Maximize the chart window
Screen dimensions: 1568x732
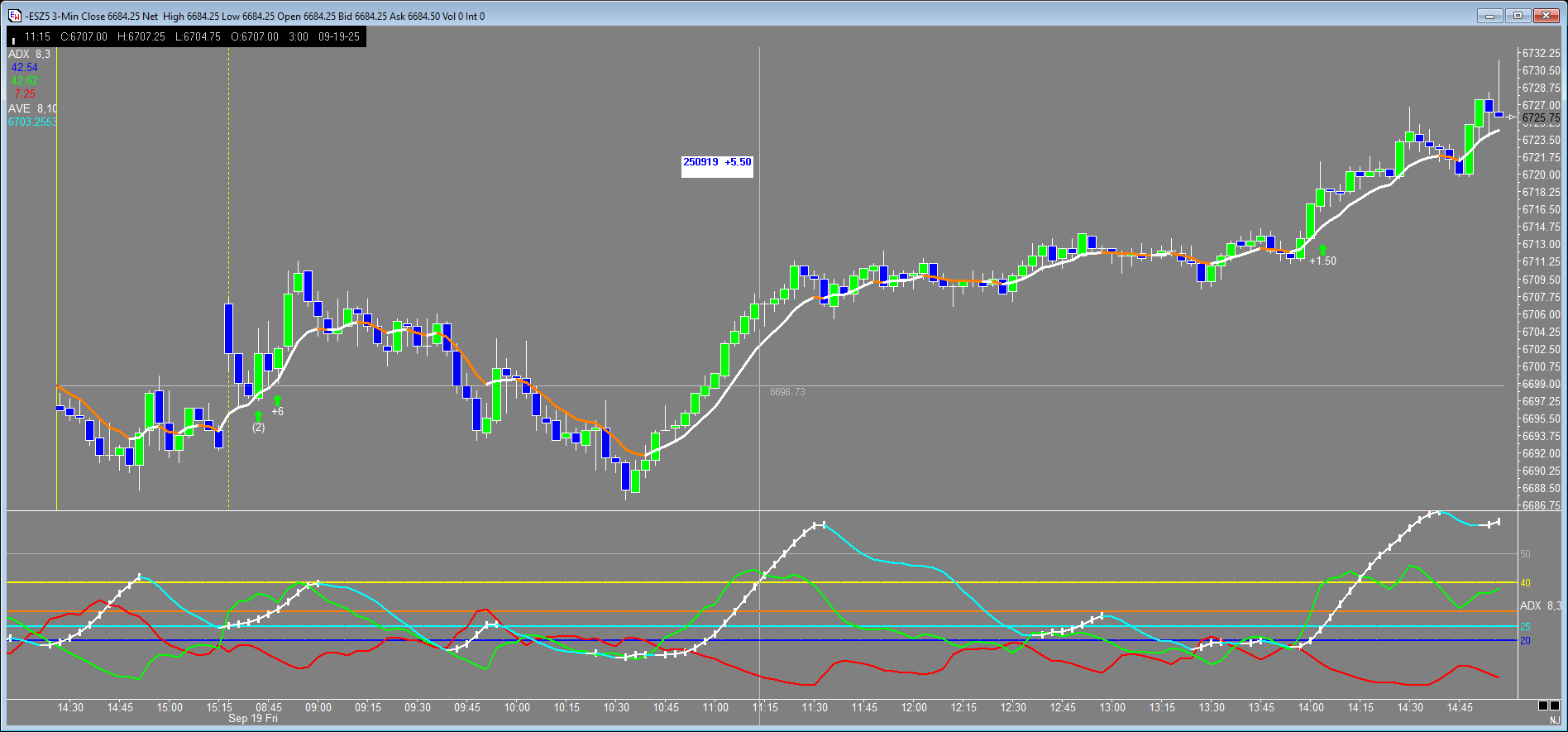(1518, 16)
